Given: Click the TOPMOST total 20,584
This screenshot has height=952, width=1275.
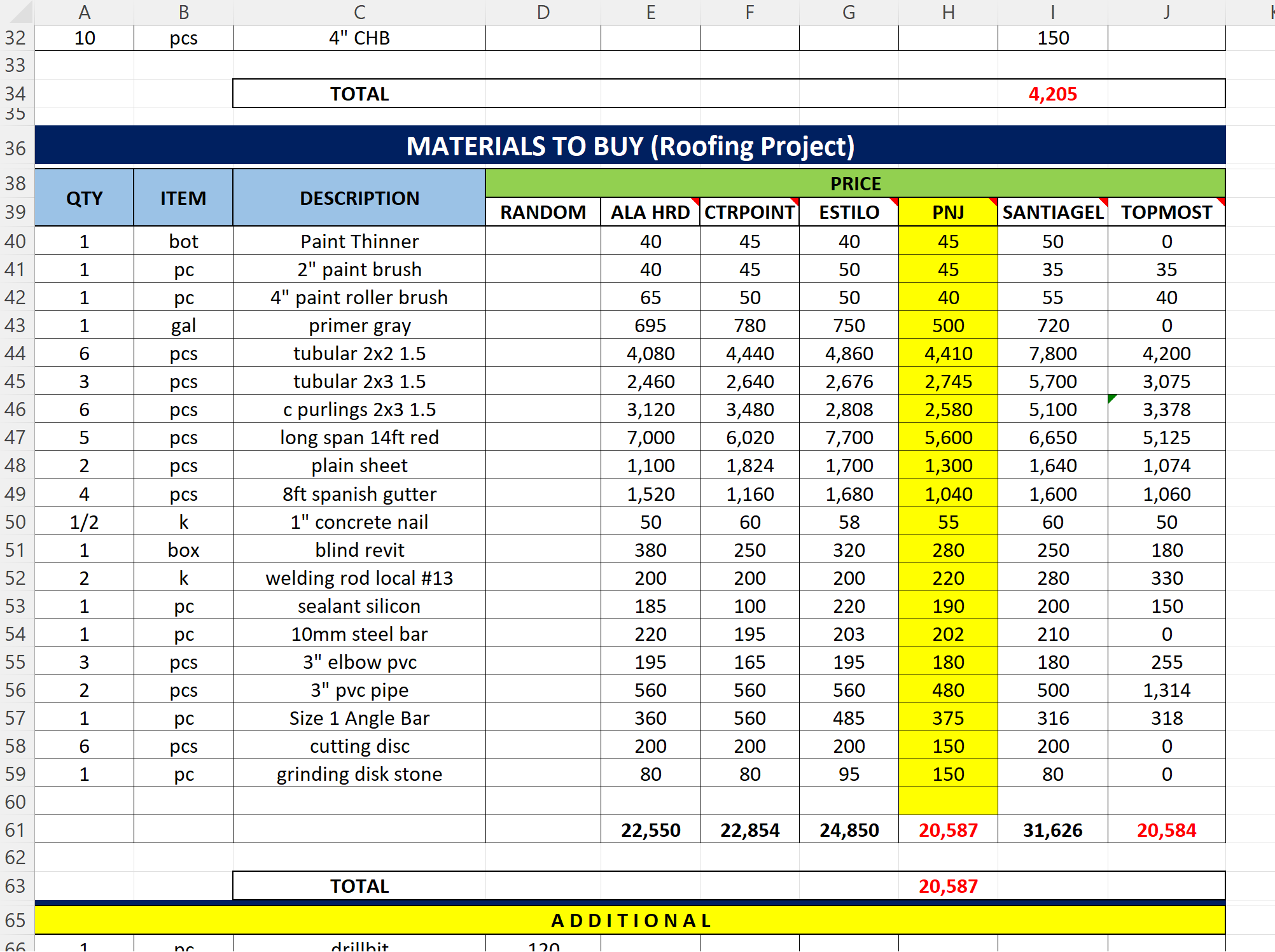Looking at the screenshot, I should pos(1166,830).
